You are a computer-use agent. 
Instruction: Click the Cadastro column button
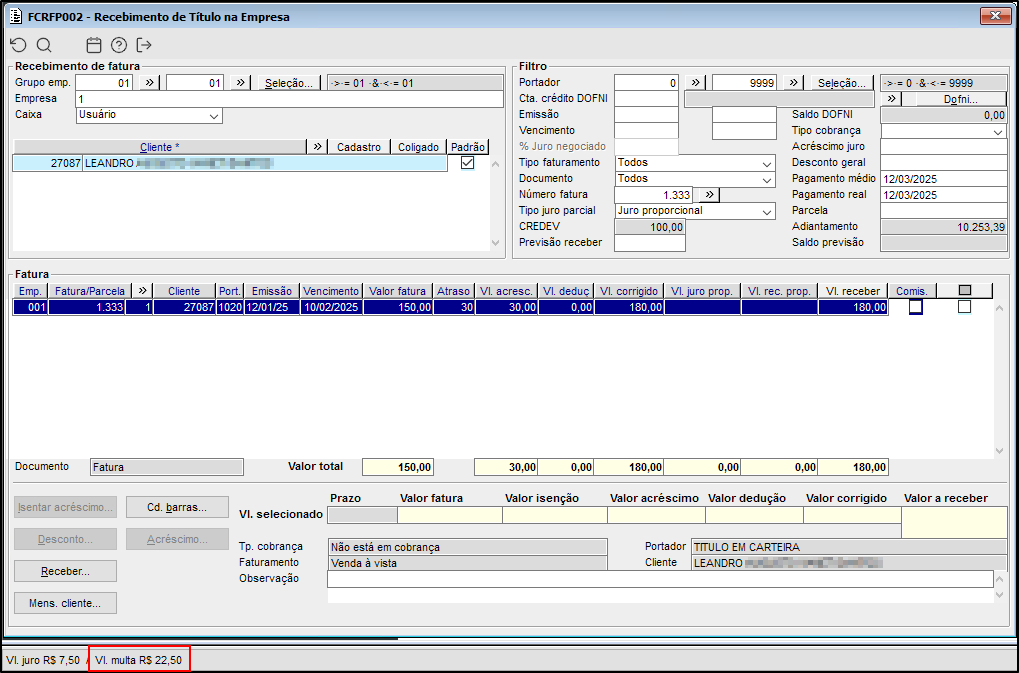(x=359, y=147)
